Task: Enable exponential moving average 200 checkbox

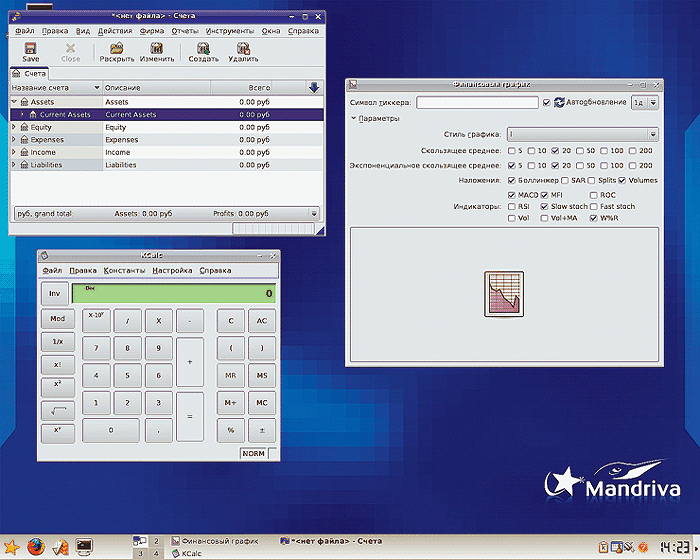Action: (633, 166)
